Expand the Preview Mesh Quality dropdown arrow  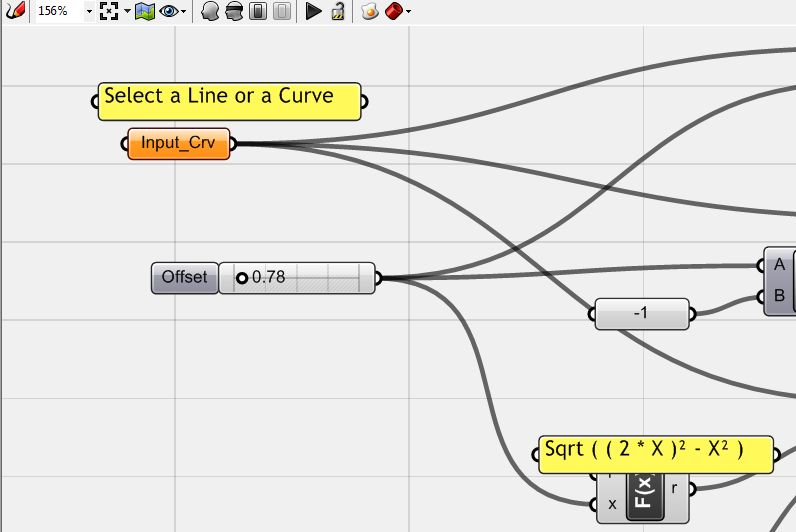[x=408, y=12]
